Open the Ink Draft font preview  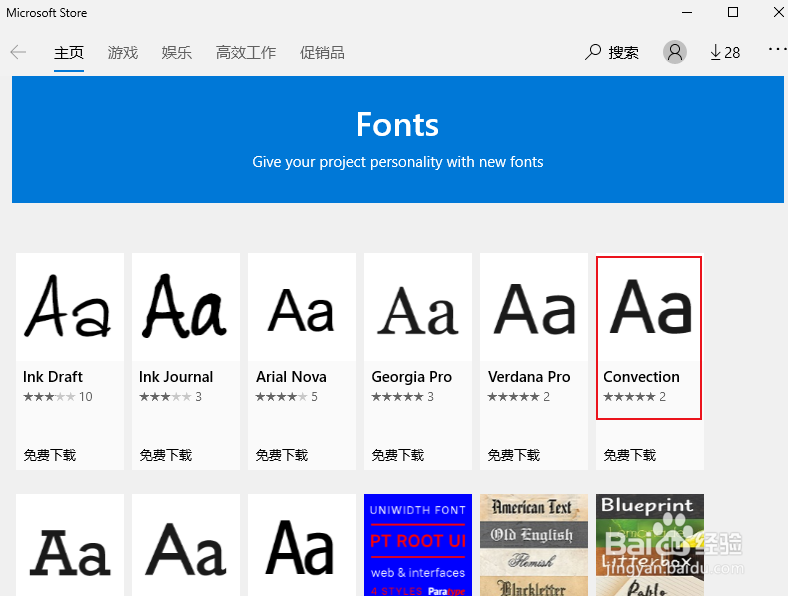(x=70, y=307)
